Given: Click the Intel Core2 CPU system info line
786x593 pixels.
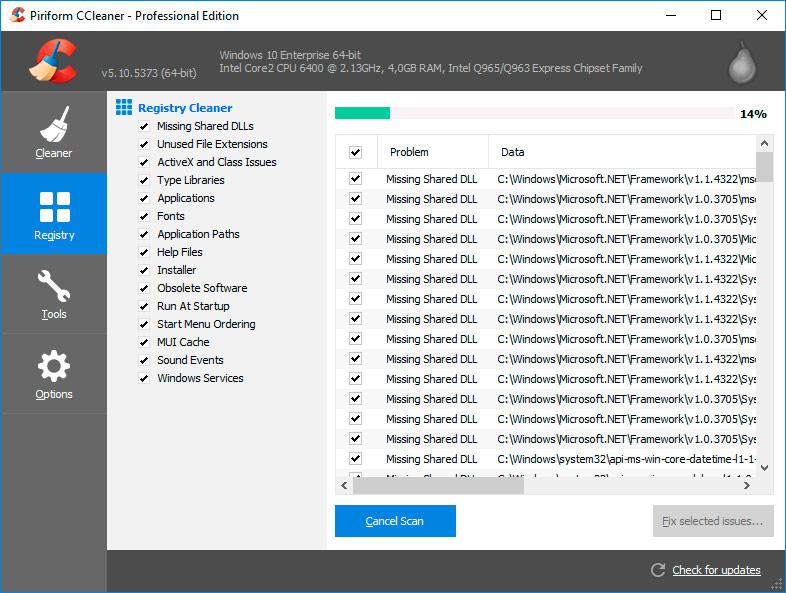Looking at the screenshot, I should (x=431, y=68).
